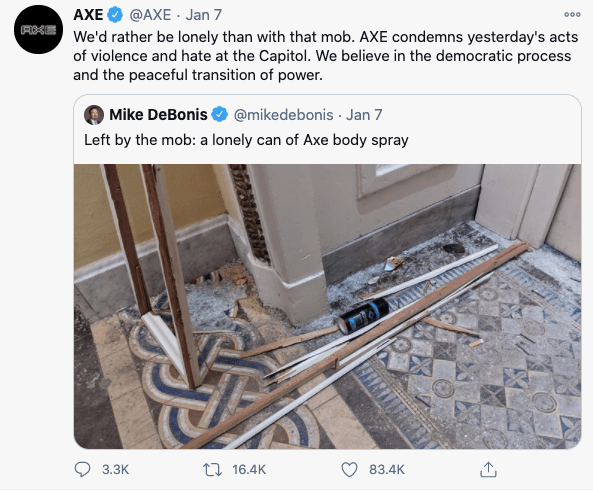Screen dimensions: 593x491
Task: Click the 83.4K likes count
Action: tap(387, 470)
